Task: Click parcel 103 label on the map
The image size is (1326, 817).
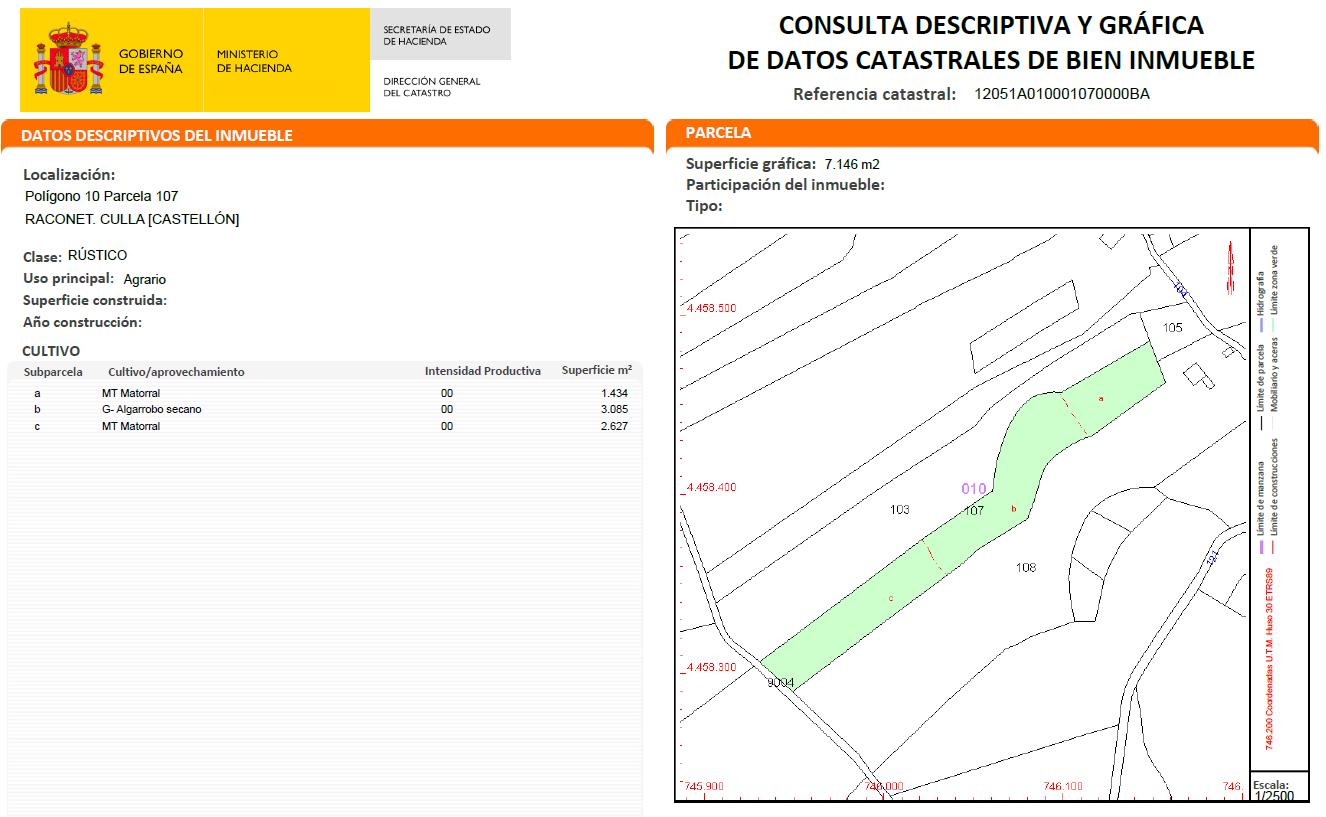Action: [900, 510]
